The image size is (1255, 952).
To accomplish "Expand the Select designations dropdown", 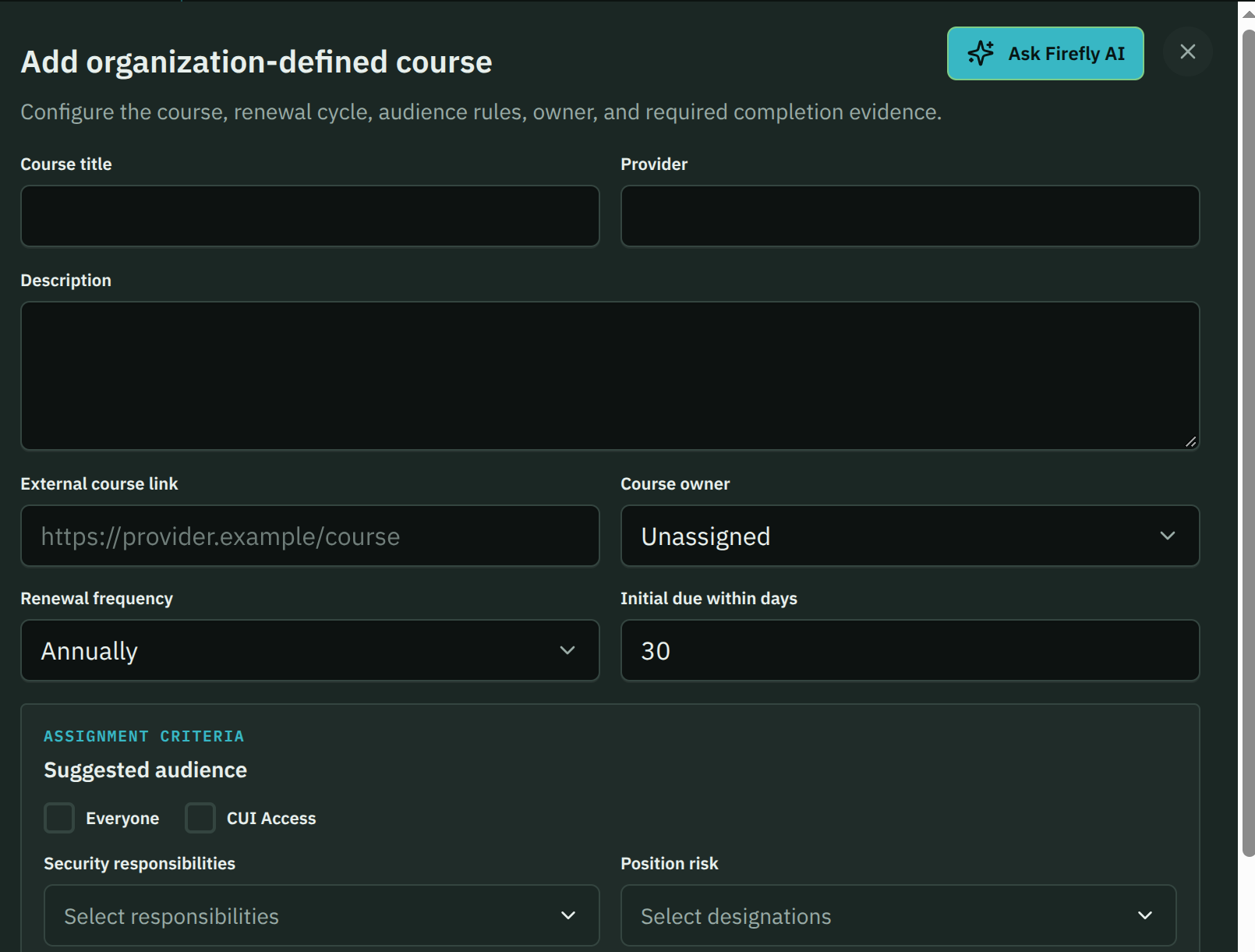I will point(898,915).
